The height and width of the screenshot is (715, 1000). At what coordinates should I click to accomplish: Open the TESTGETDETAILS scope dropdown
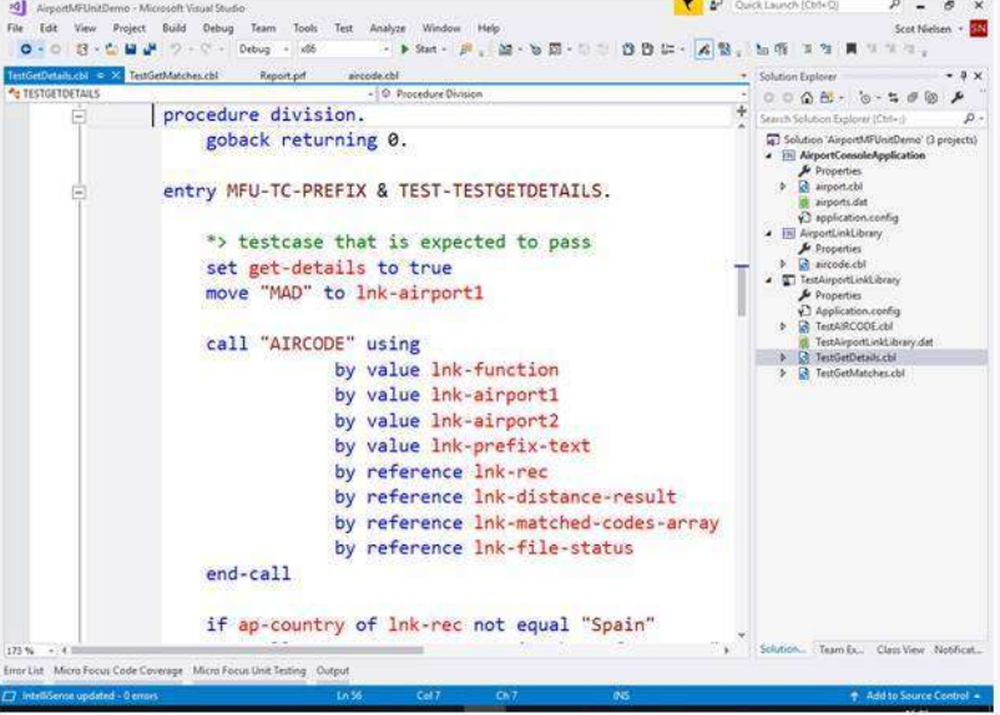[x=190, y=94]
